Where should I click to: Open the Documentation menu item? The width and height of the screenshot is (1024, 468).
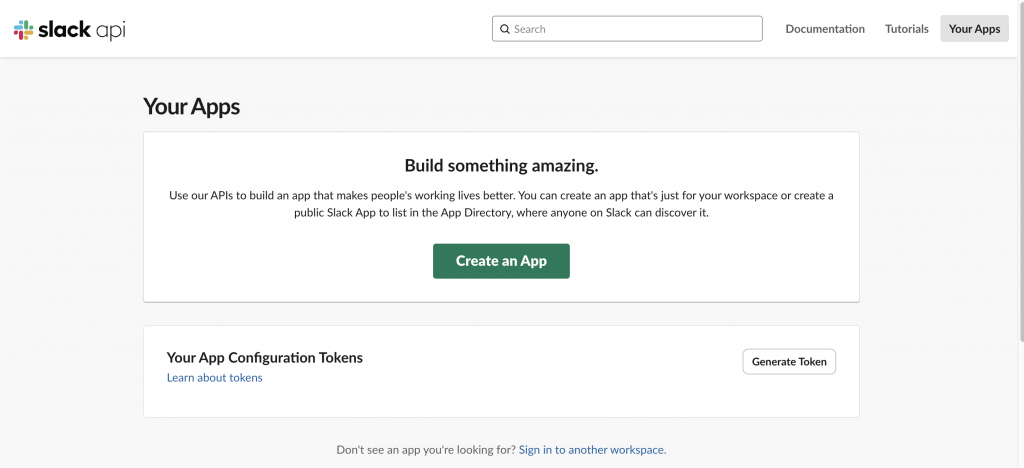click(x=825, y=29)
